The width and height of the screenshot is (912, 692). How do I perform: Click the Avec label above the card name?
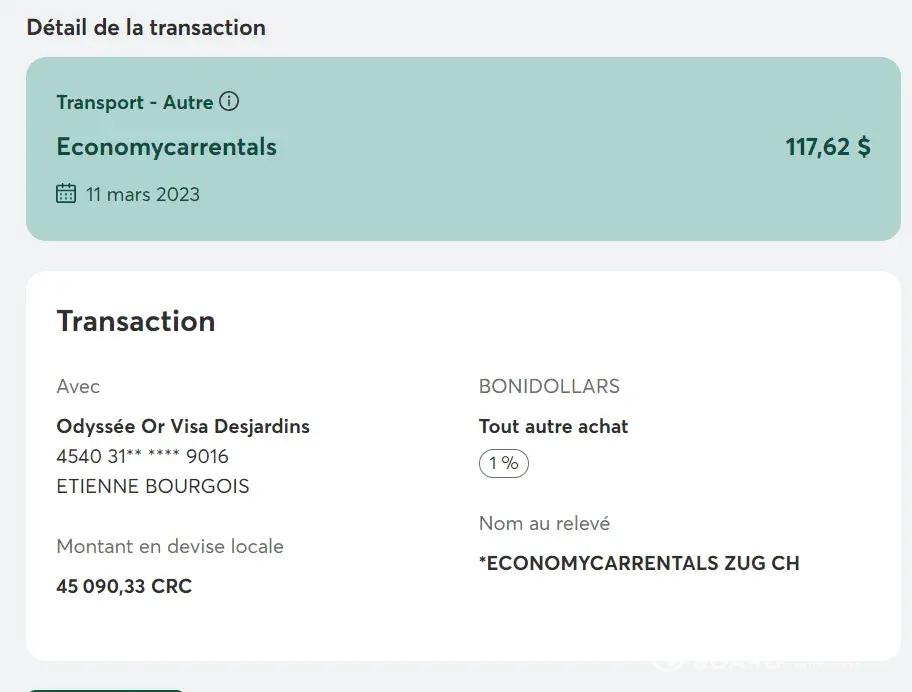pyautogui.click(x=78, y=386)
